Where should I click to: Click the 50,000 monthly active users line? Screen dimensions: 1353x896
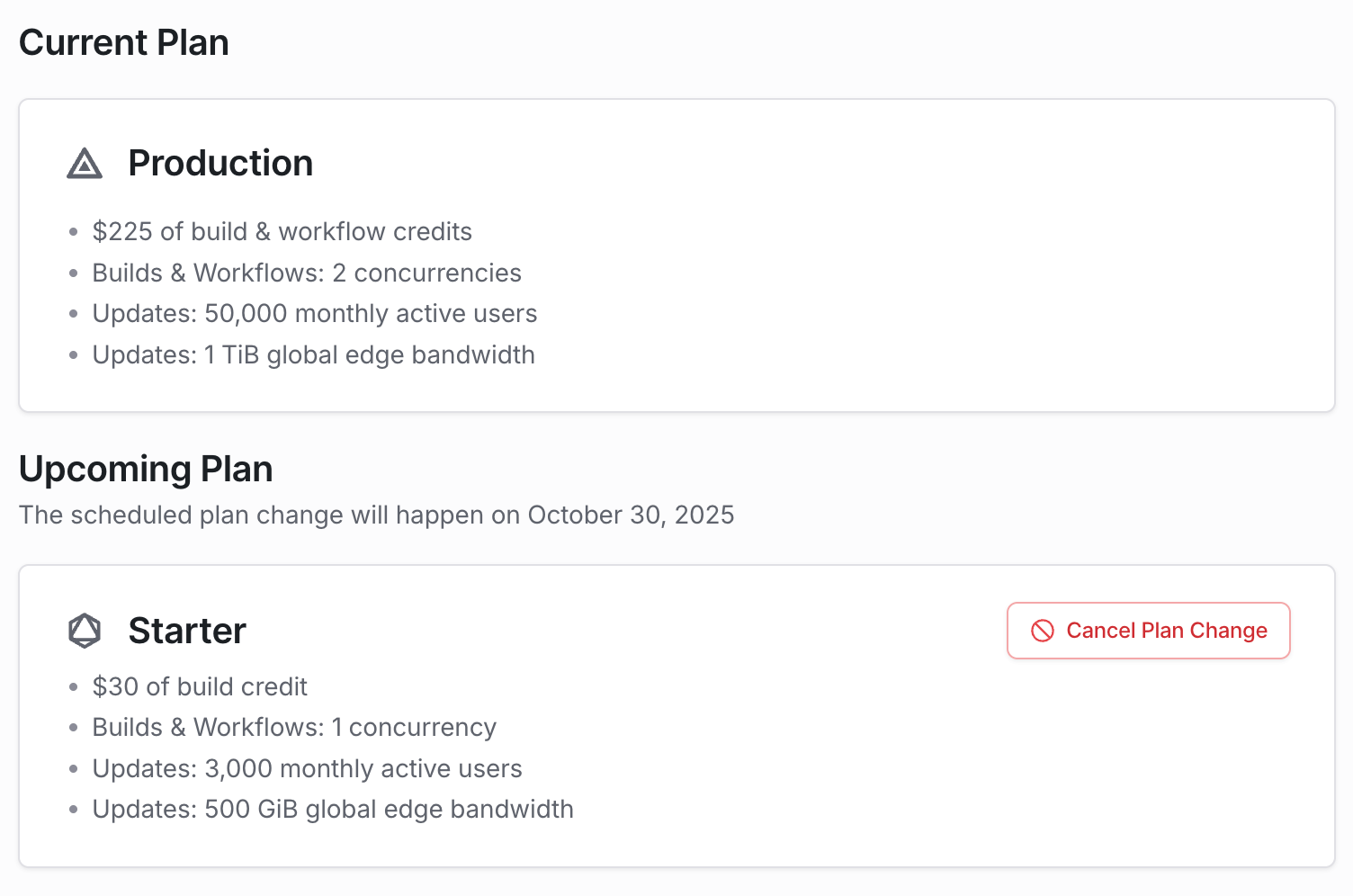314,314
